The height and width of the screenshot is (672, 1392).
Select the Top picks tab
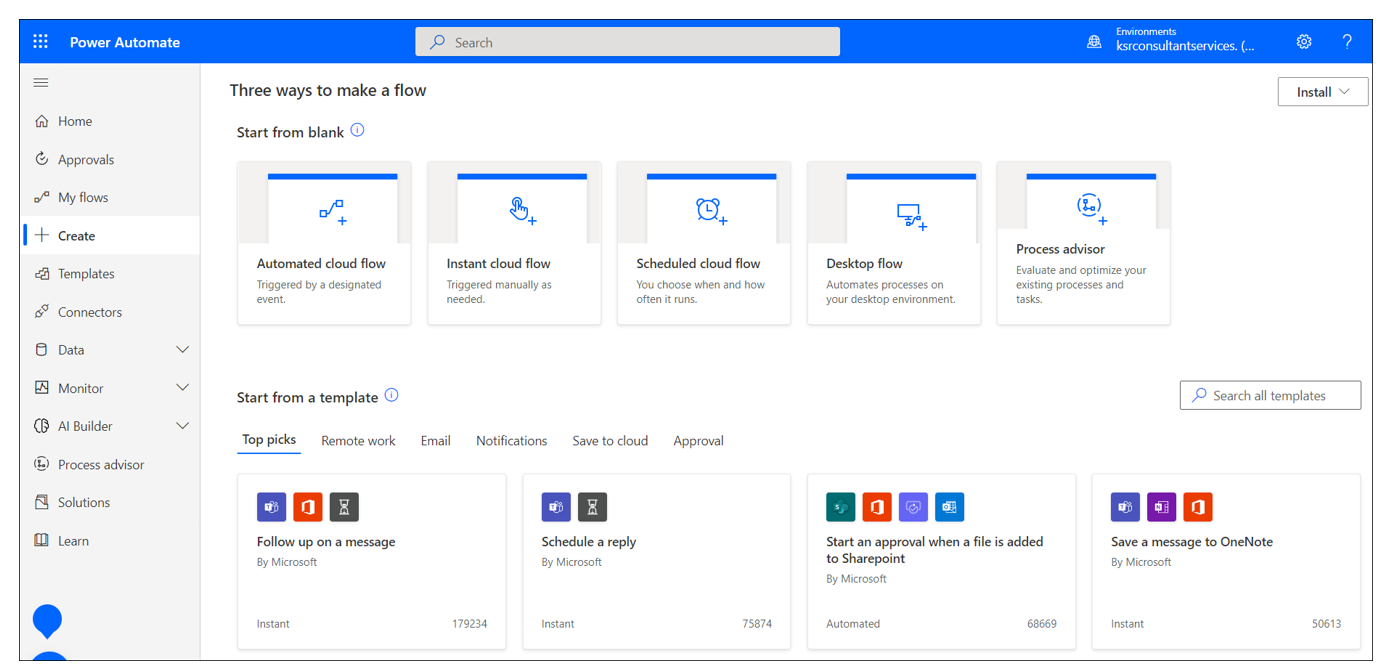coord(269,440)
